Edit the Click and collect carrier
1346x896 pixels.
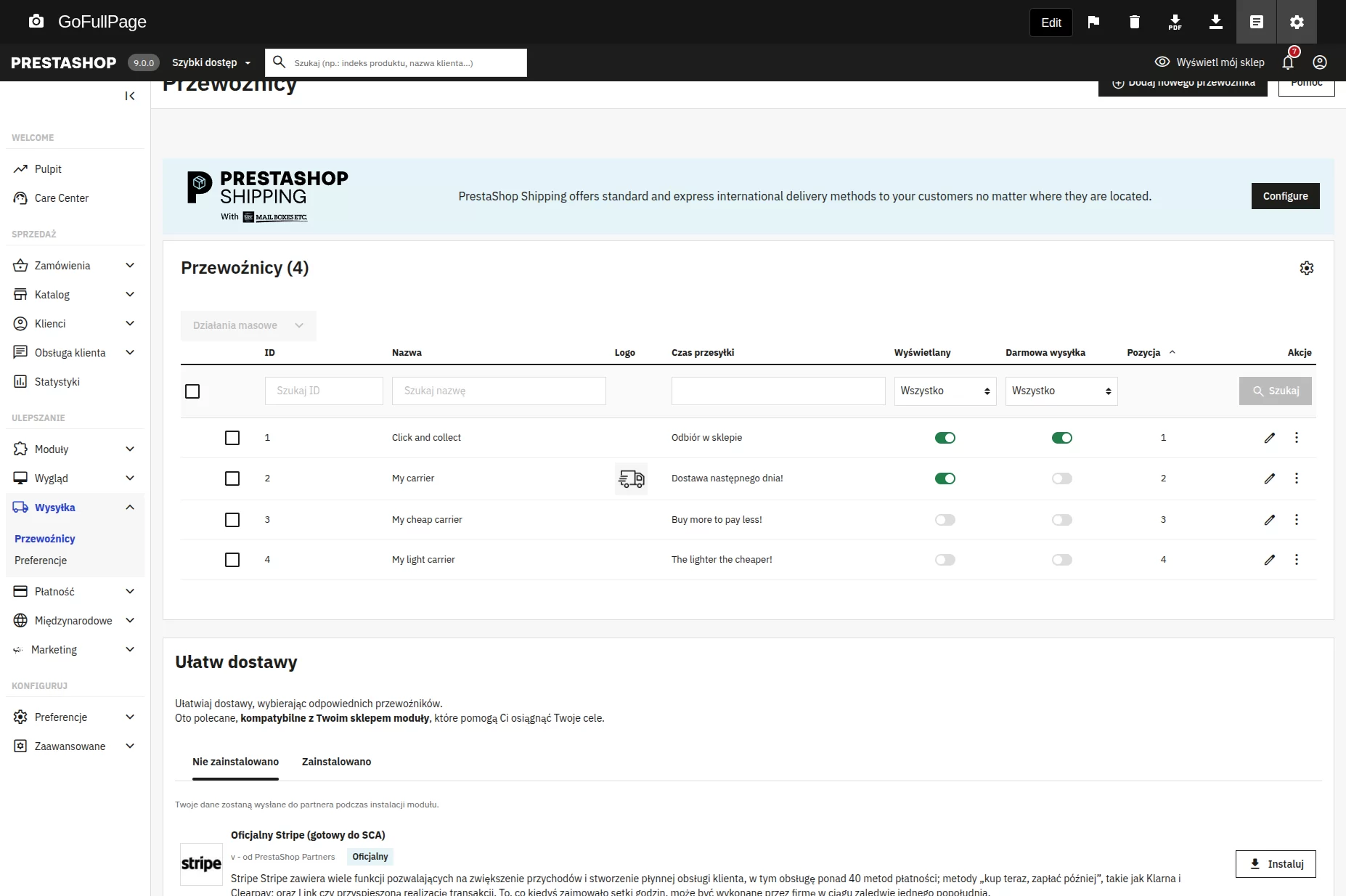click(x=1269, y=438)
